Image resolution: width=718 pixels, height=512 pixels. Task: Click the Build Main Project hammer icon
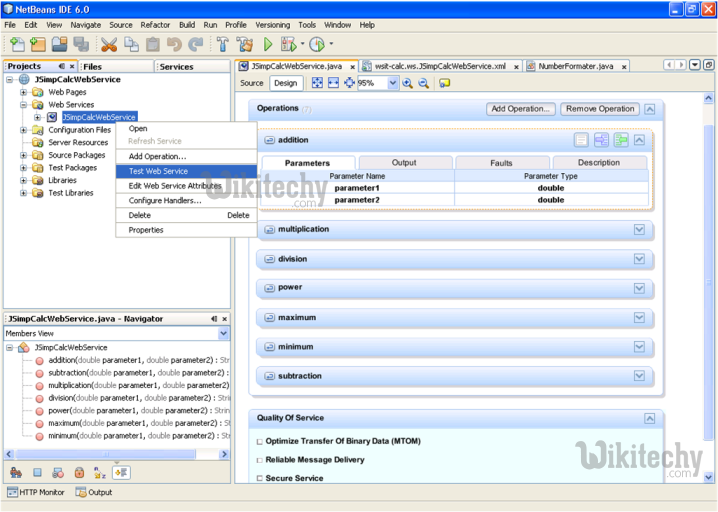pyautogui.click(x=223, y=44)
